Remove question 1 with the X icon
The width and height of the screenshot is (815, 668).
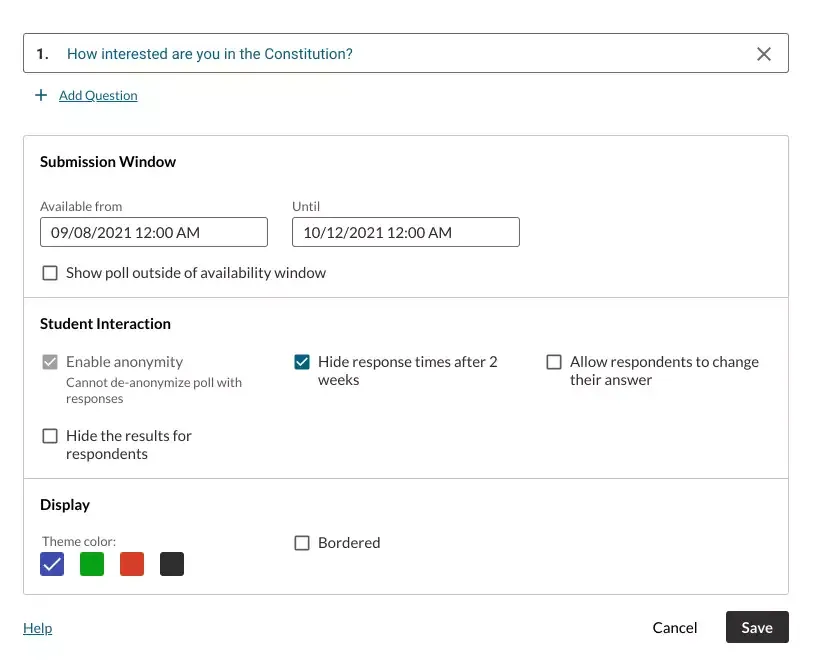pyautogui.click(x=764, y=54)
